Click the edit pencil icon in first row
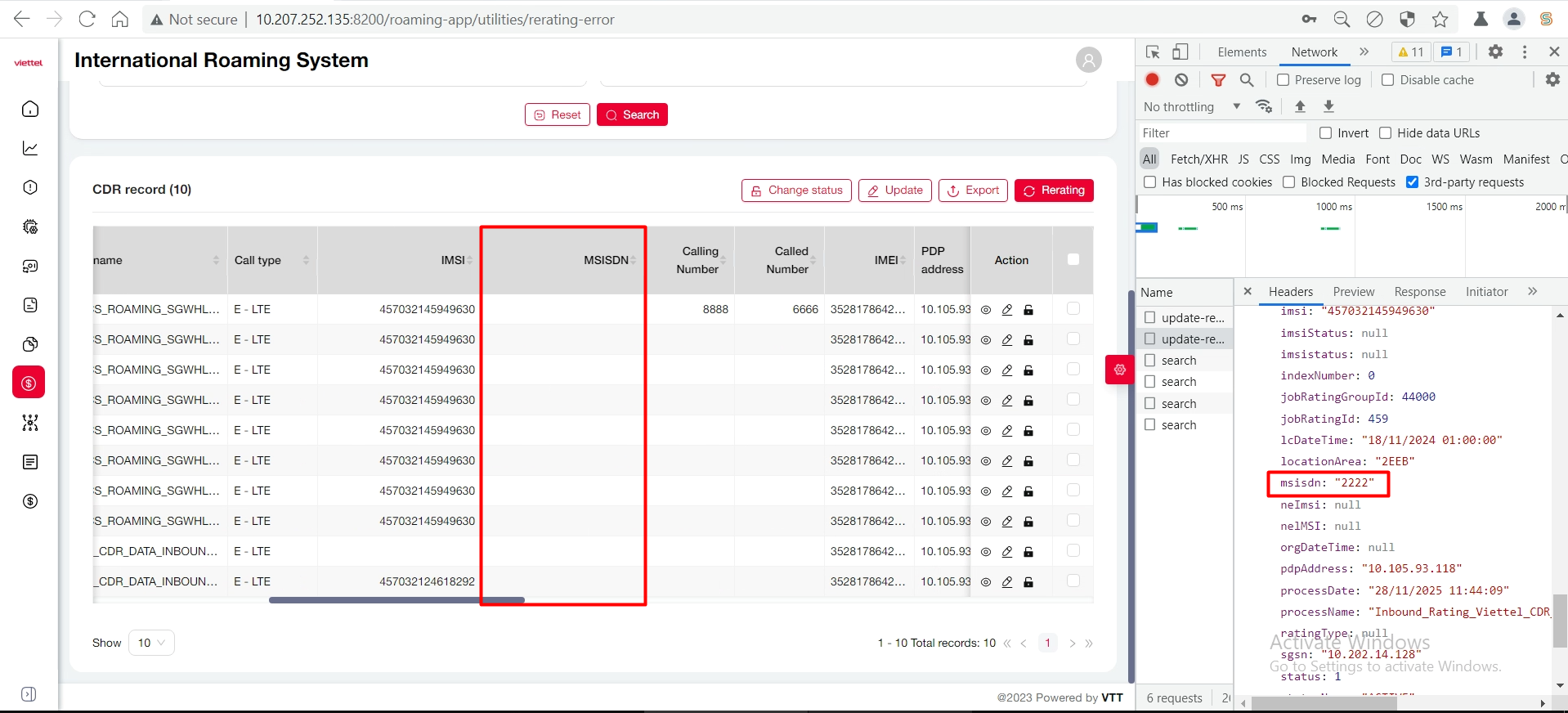This screenshot has height=713, width=1568. click(1007, 310)
